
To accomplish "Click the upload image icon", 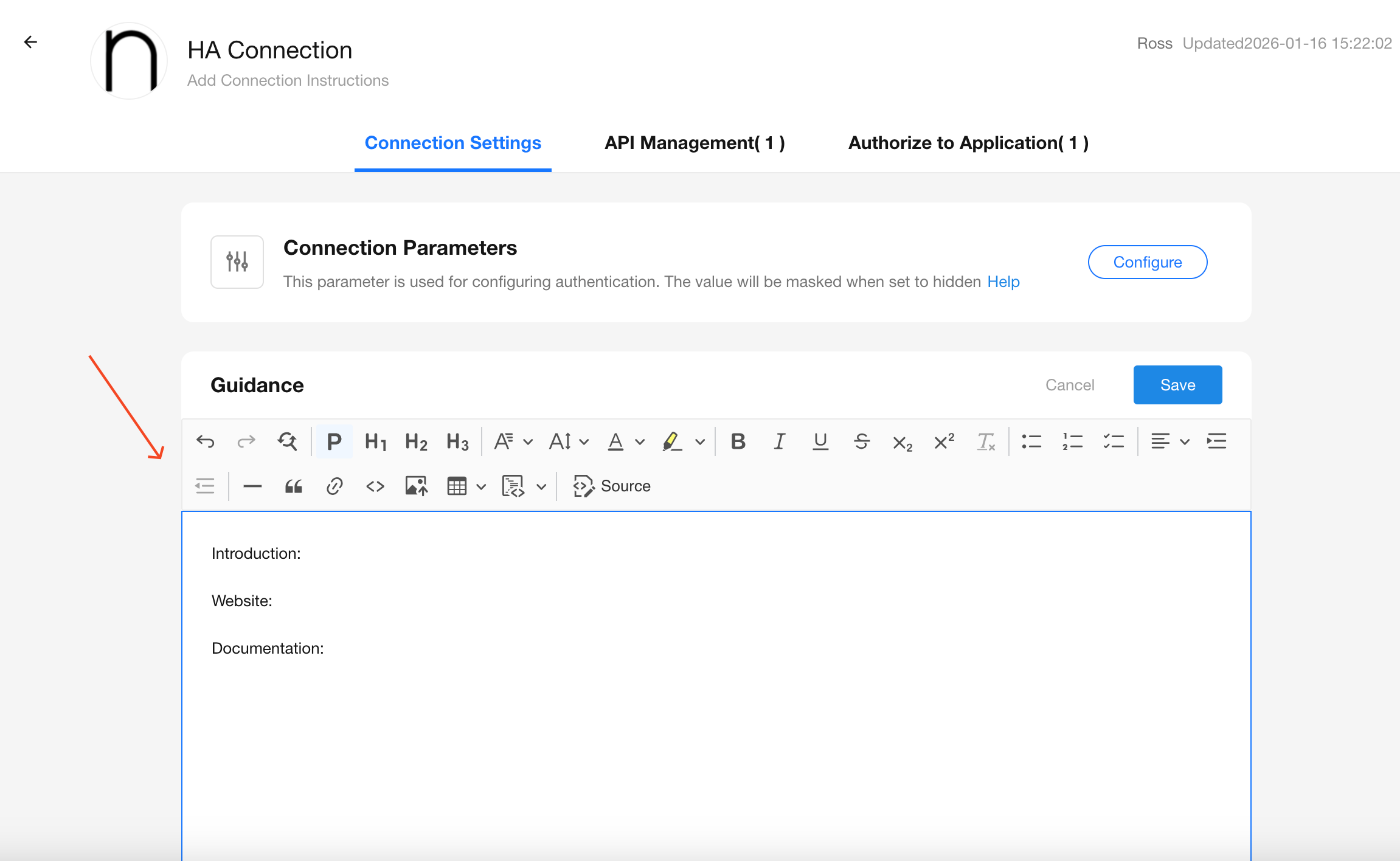I will click(417, 486).
